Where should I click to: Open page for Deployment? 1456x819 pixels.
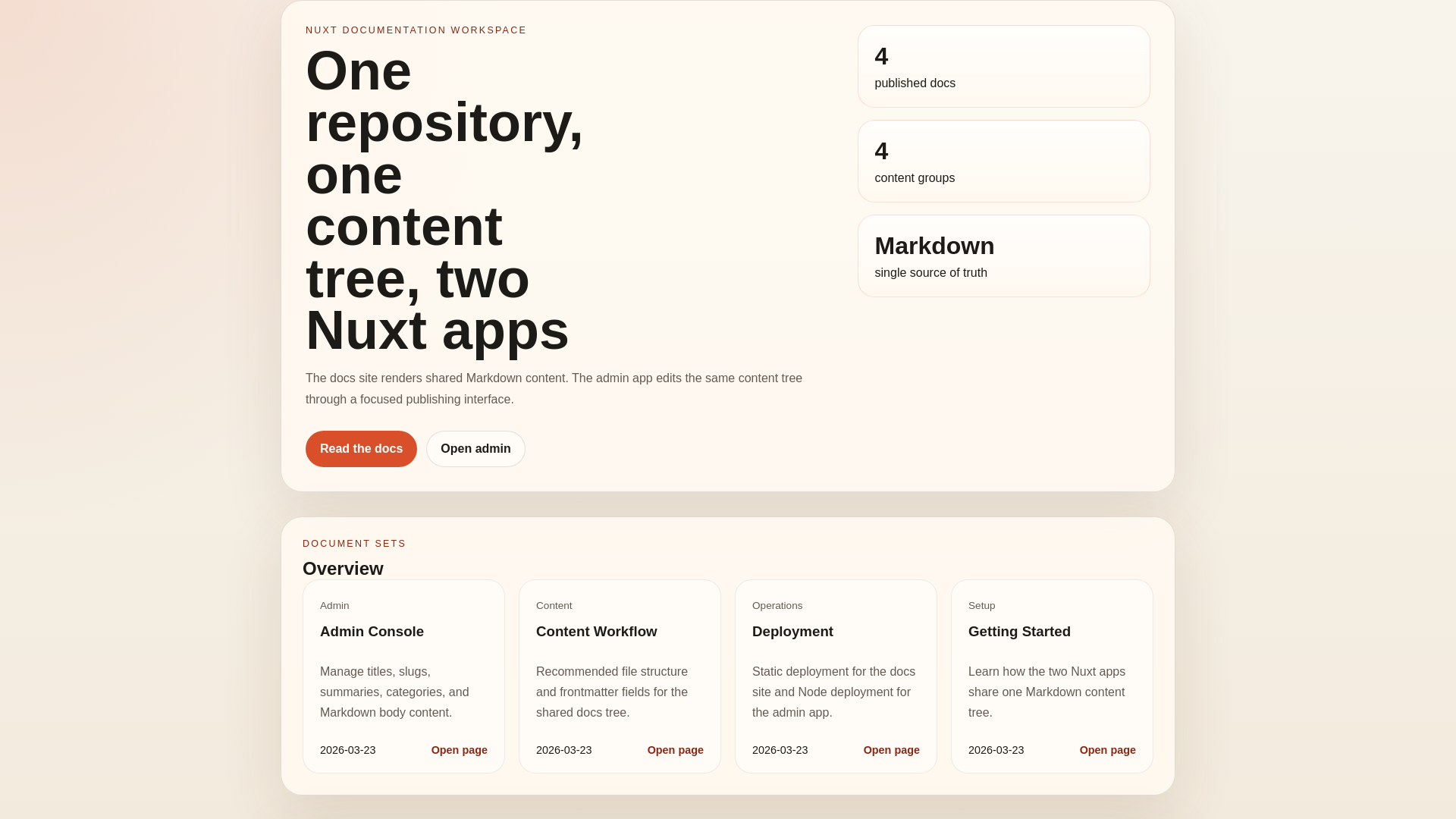[x=892, y=750]
